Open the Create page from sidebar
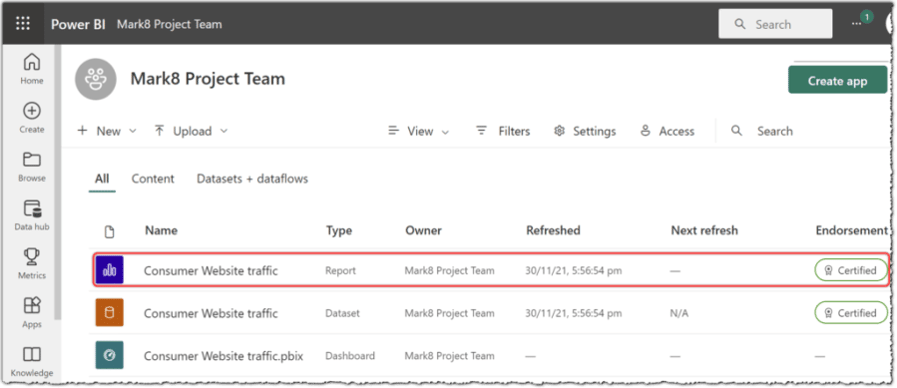Viewport: 897px width, 388px height. 31,118
